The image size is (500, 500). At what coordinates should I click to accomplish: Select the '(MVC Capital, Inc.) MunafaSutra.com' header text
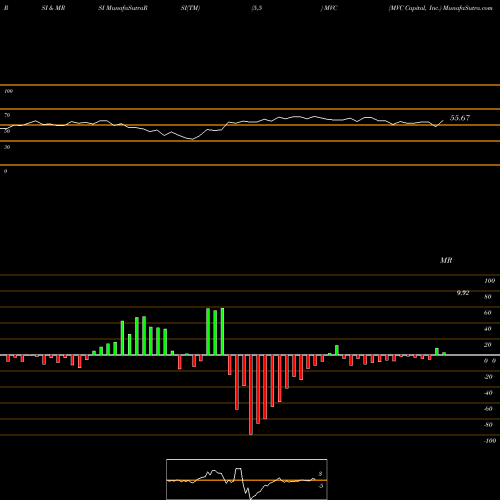click(440, 8)
